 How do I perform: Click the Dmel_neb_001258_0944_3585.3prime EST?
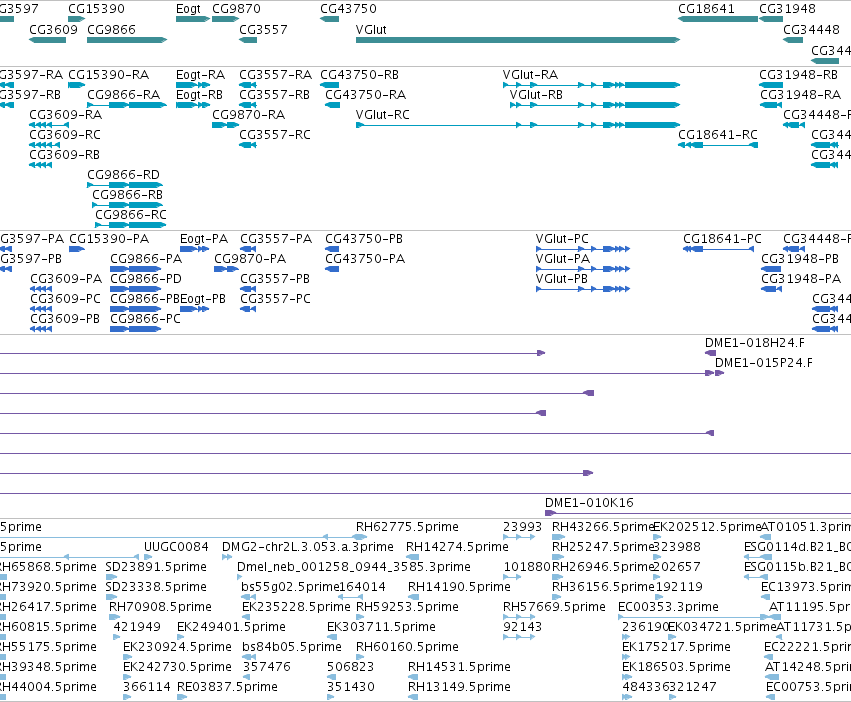[x=240, y=577]
